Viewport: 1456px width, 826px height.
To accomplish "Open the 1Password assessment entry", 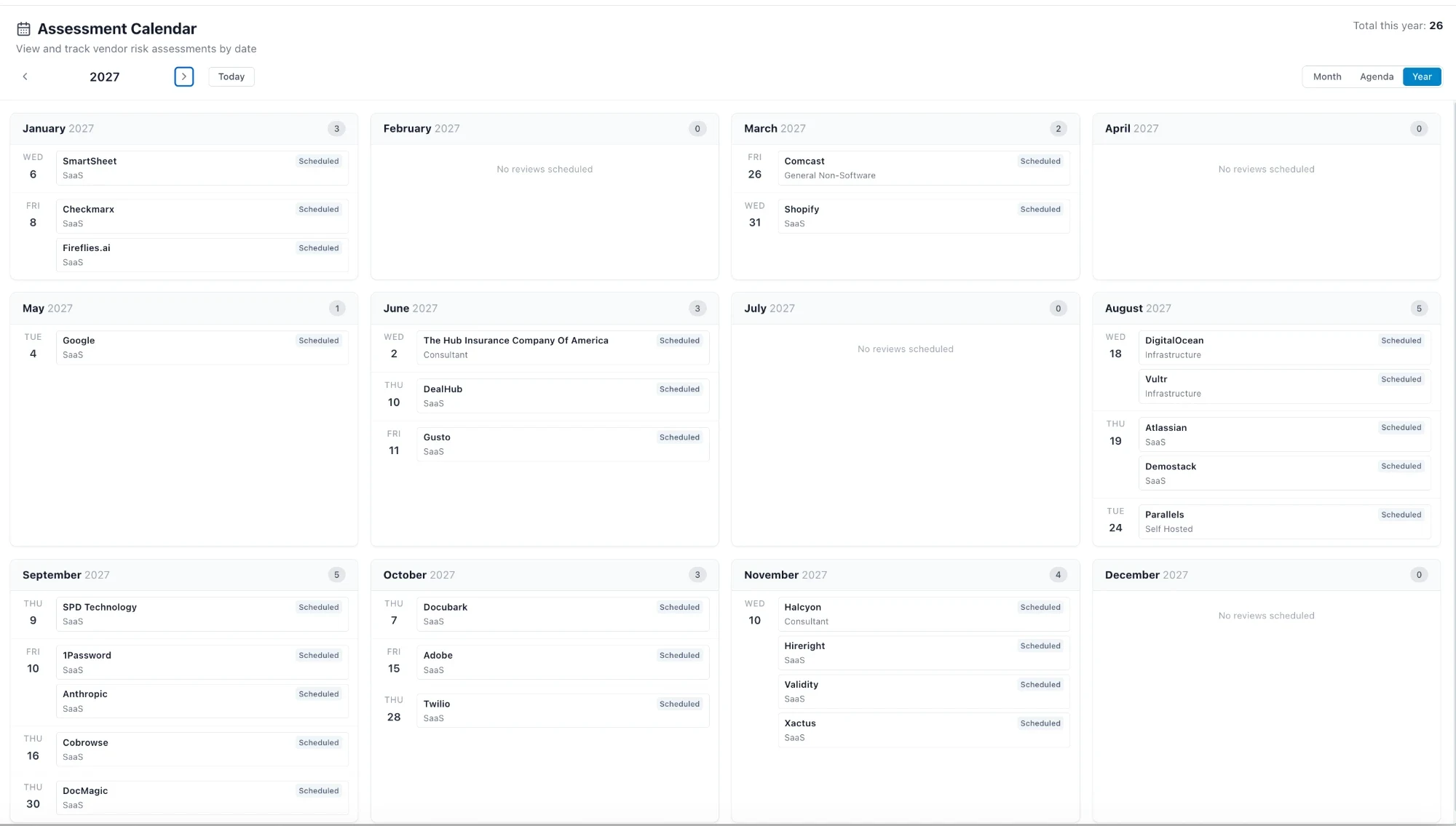I will point(202,662).
